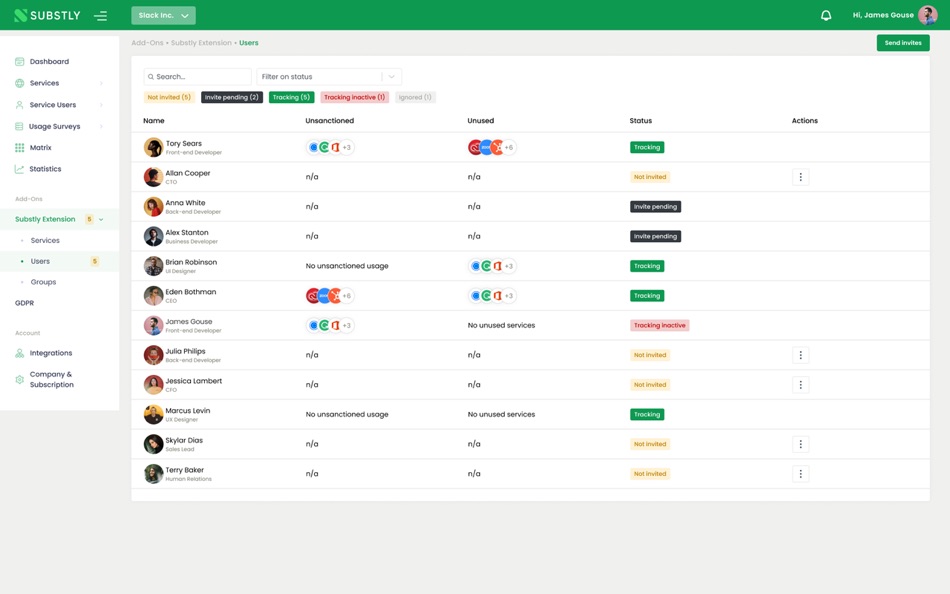This screenshot has height=594, width=950.
Task: Open Statistics in the sidebar
Action: pyautogui.click(x=45, y=169)
